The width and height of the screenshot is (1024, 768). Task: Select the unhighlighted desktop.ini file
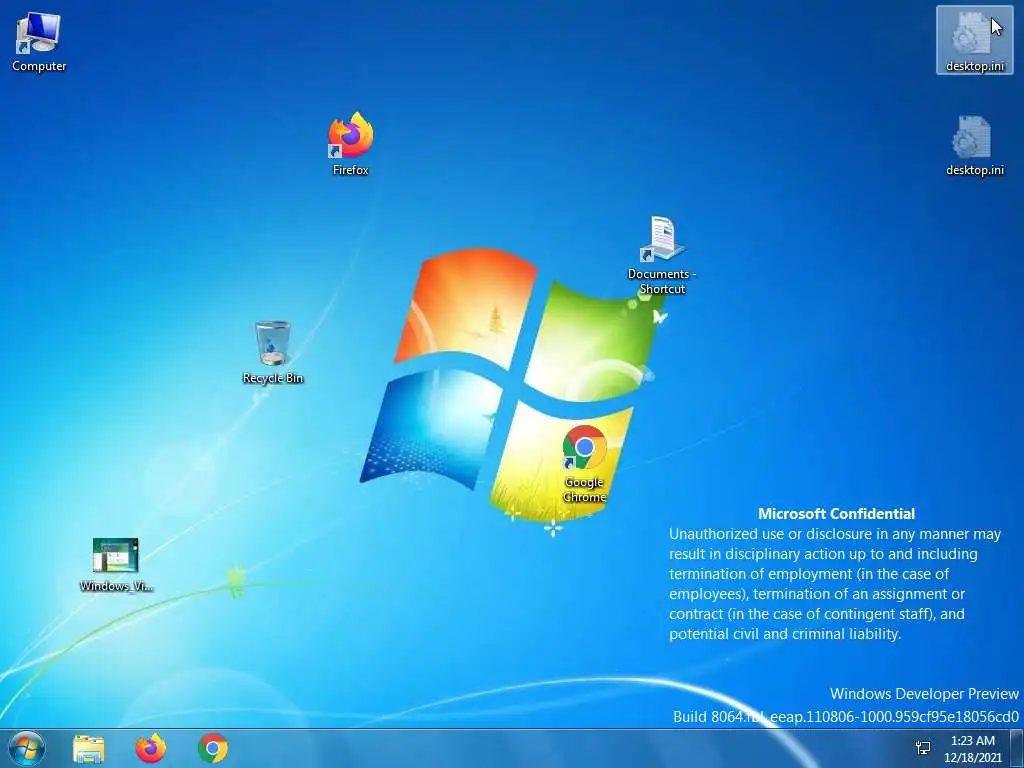pos(974,146)
